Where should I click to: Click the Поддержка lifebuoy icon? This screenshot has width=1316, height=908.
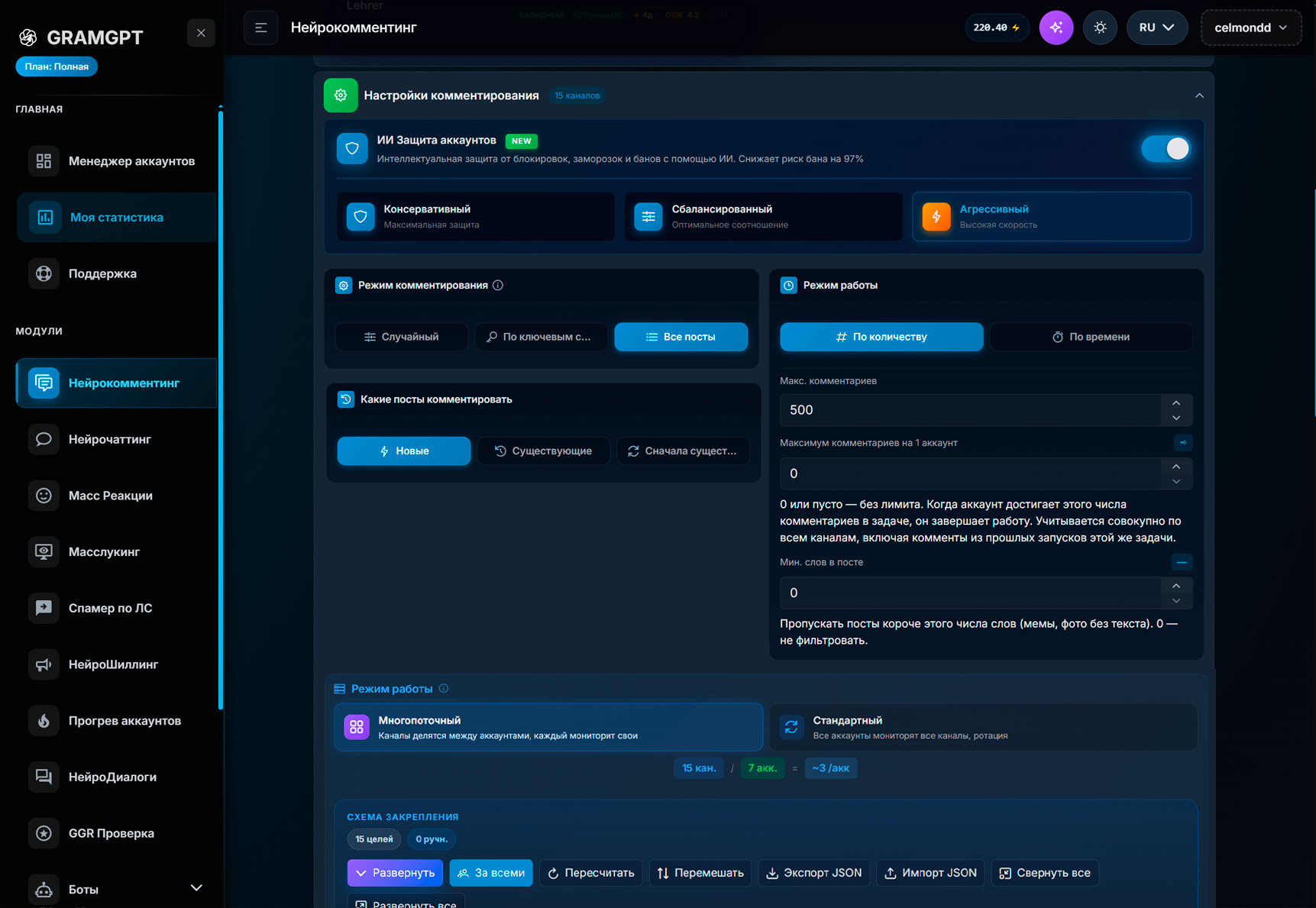44,273
